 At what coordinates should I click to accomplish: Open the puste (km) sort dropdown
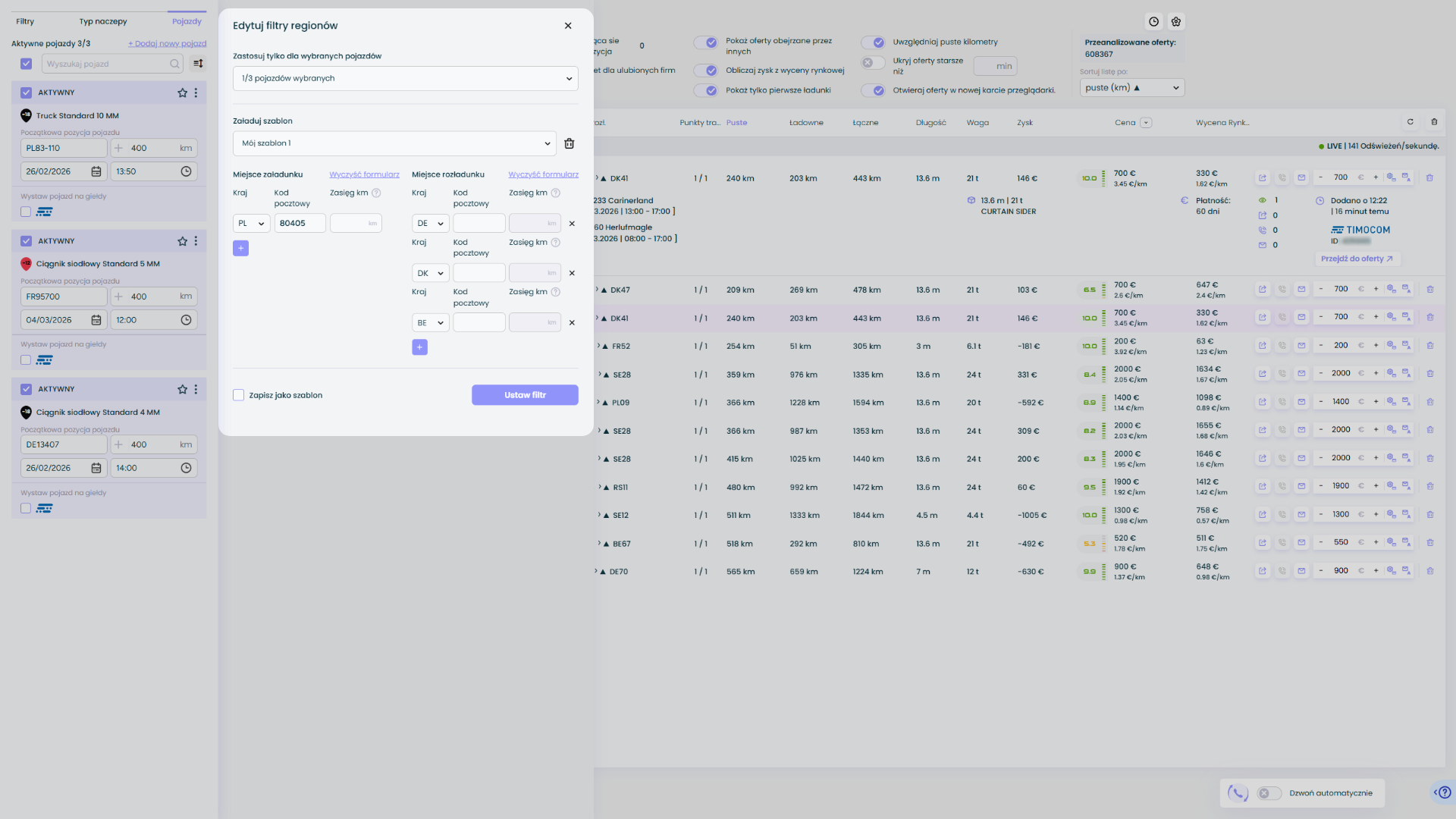point(1131,88)
